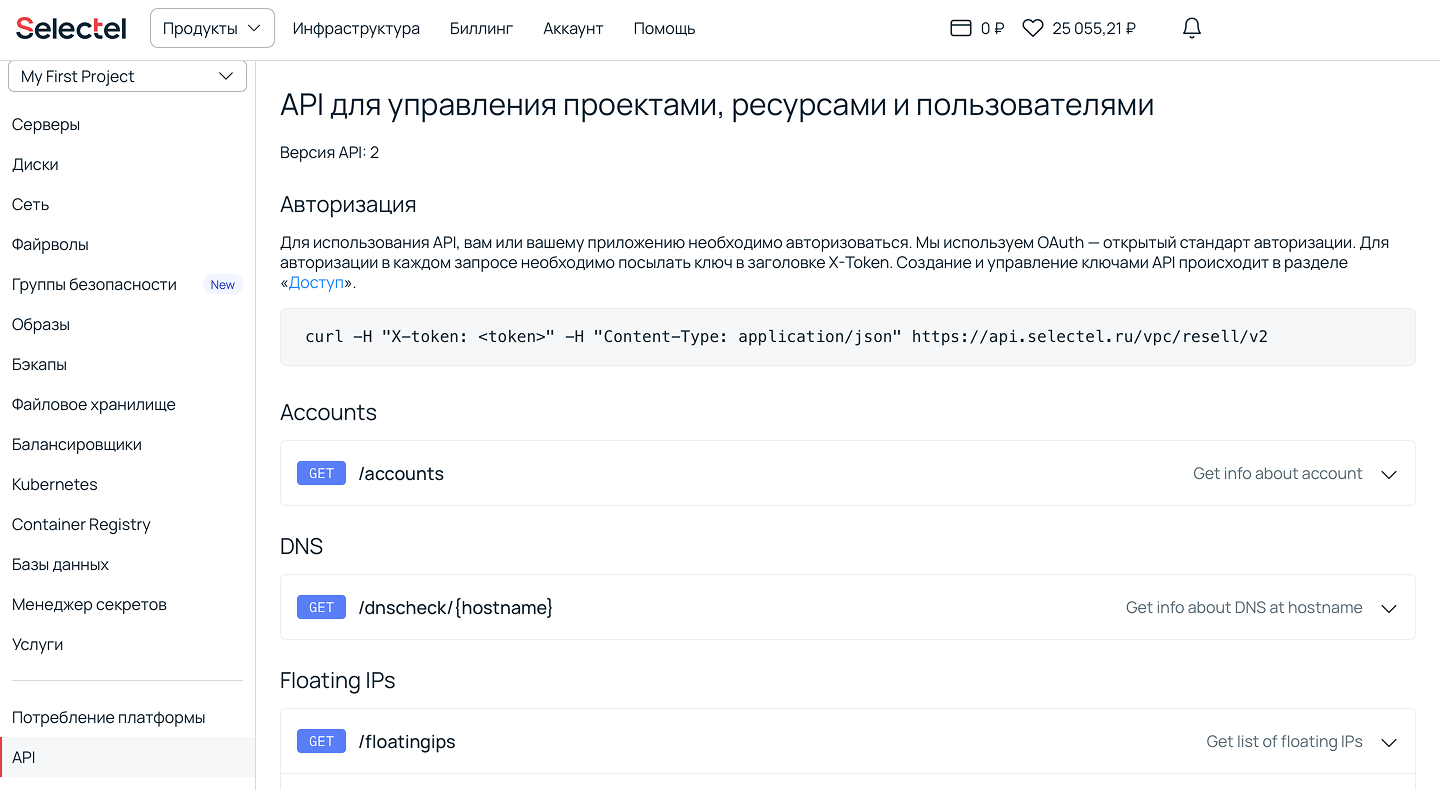The image size is (1440, 790).
Task: Expand the /floatingips endpoint chevron
Action: tap(1388, 742)
